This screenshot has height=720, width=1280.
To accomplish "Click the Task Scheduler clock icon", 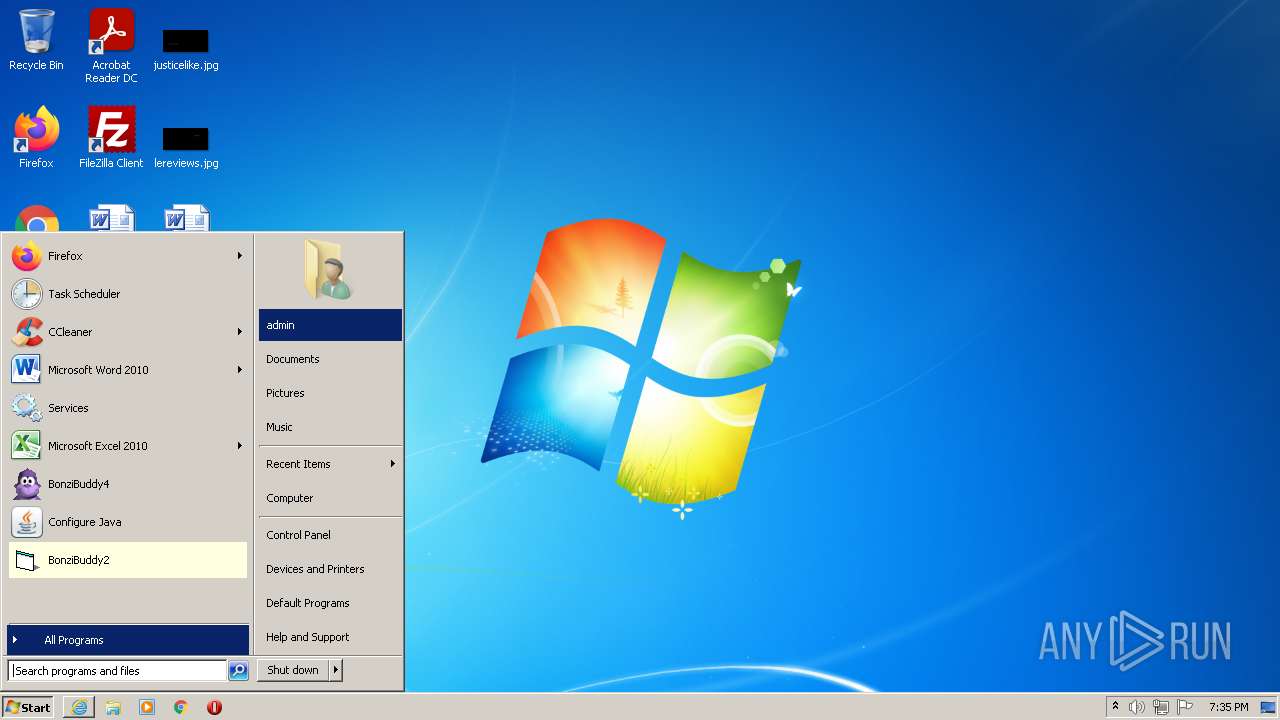I will click(x=26, y=294).
